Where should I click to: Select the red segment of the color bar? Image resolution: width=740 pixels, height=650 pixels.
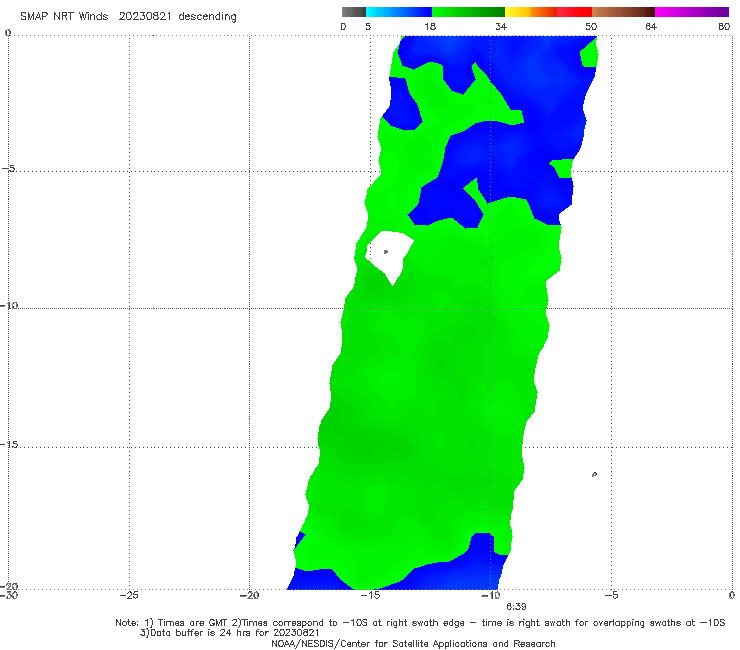click(574, 12)
